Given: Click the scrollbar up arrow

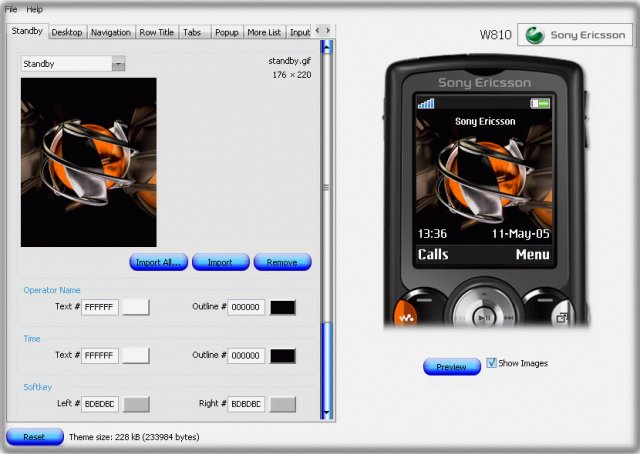Looking at the screenshot, I should point(327,47).
